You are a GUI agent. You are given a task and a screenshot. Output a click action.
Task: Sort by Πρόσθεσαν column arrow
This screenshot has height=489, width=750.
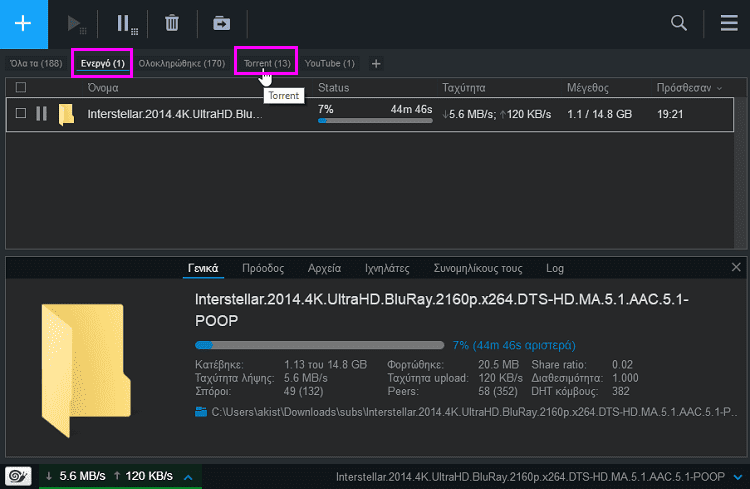pos(719,89)
